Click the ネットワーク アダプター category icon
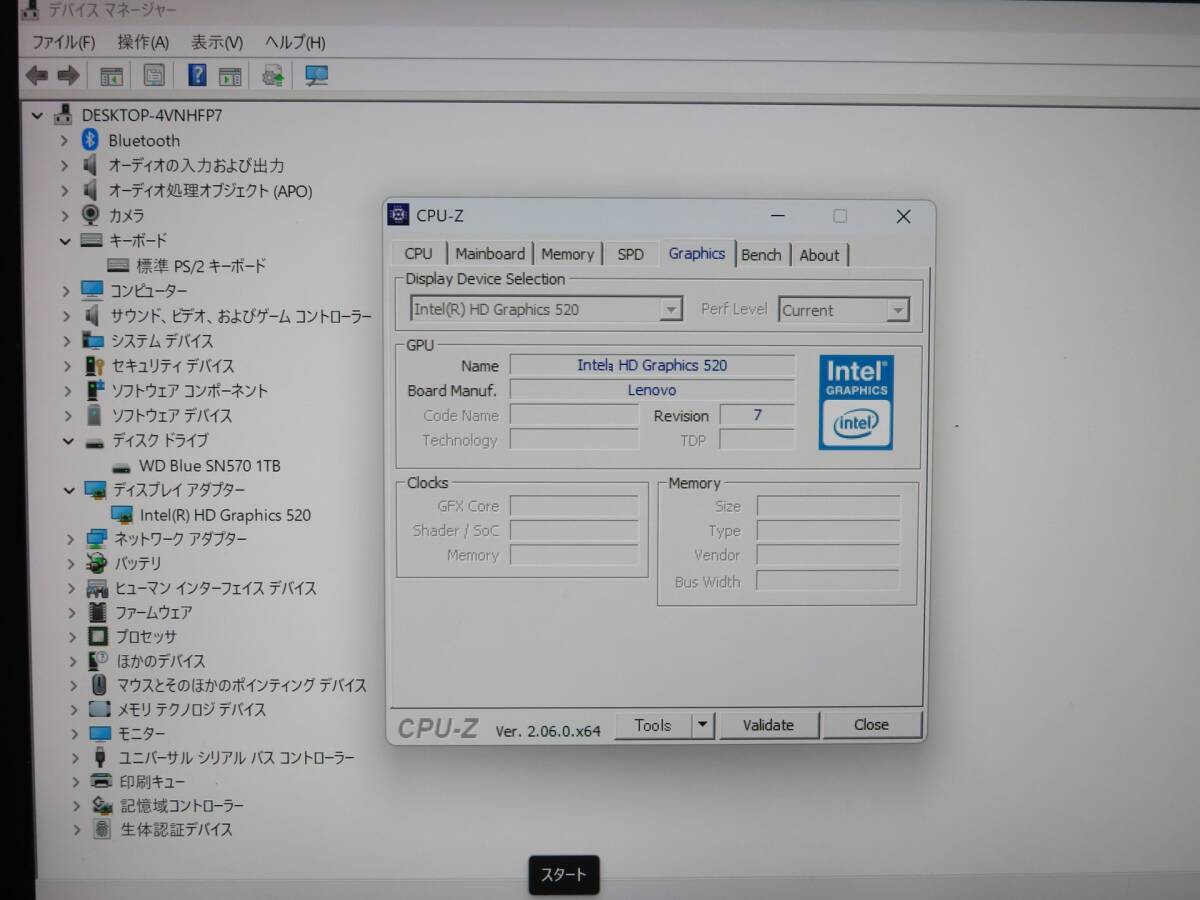Viewport: 1200px width, 900px height. [x=96, y=539]
